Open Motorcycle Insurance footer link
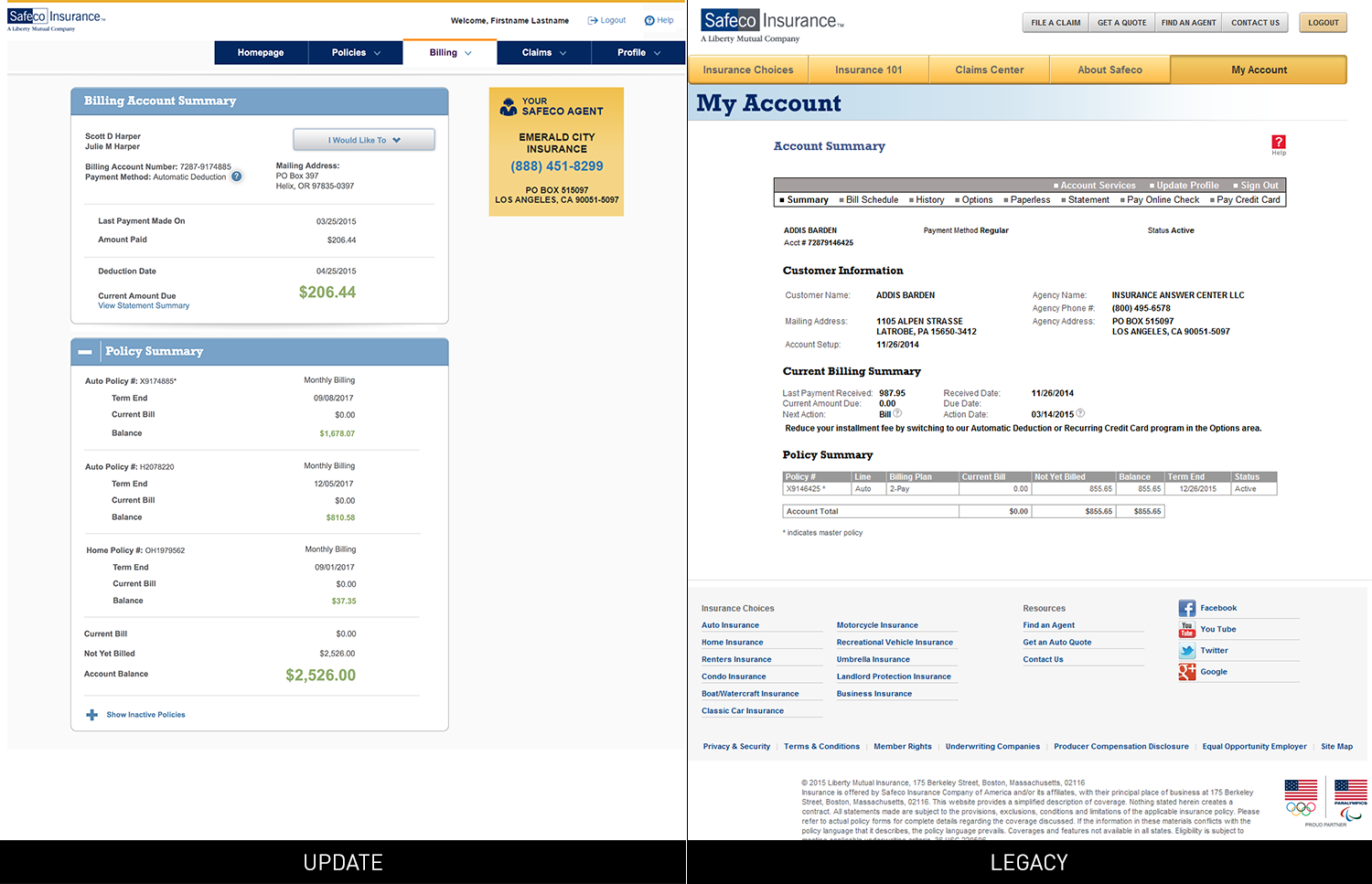The image size is (1372, 884). 877,625
